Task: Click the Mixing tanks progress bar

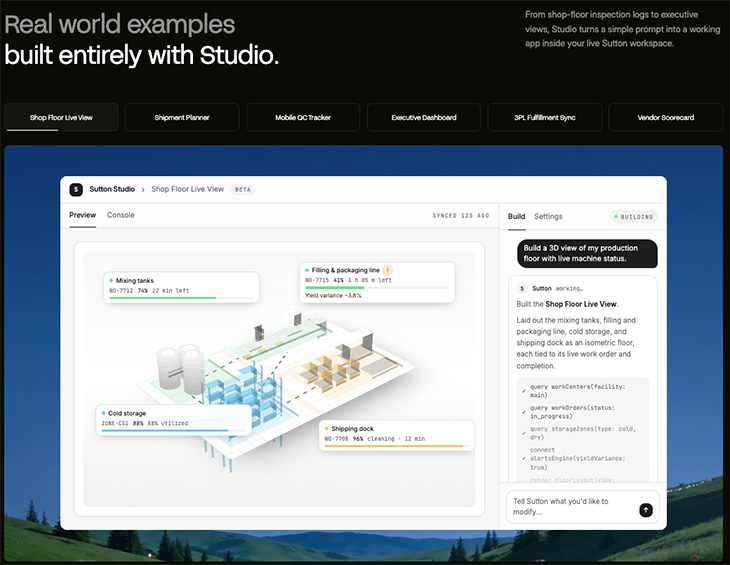Action: [x=182, y=298]
